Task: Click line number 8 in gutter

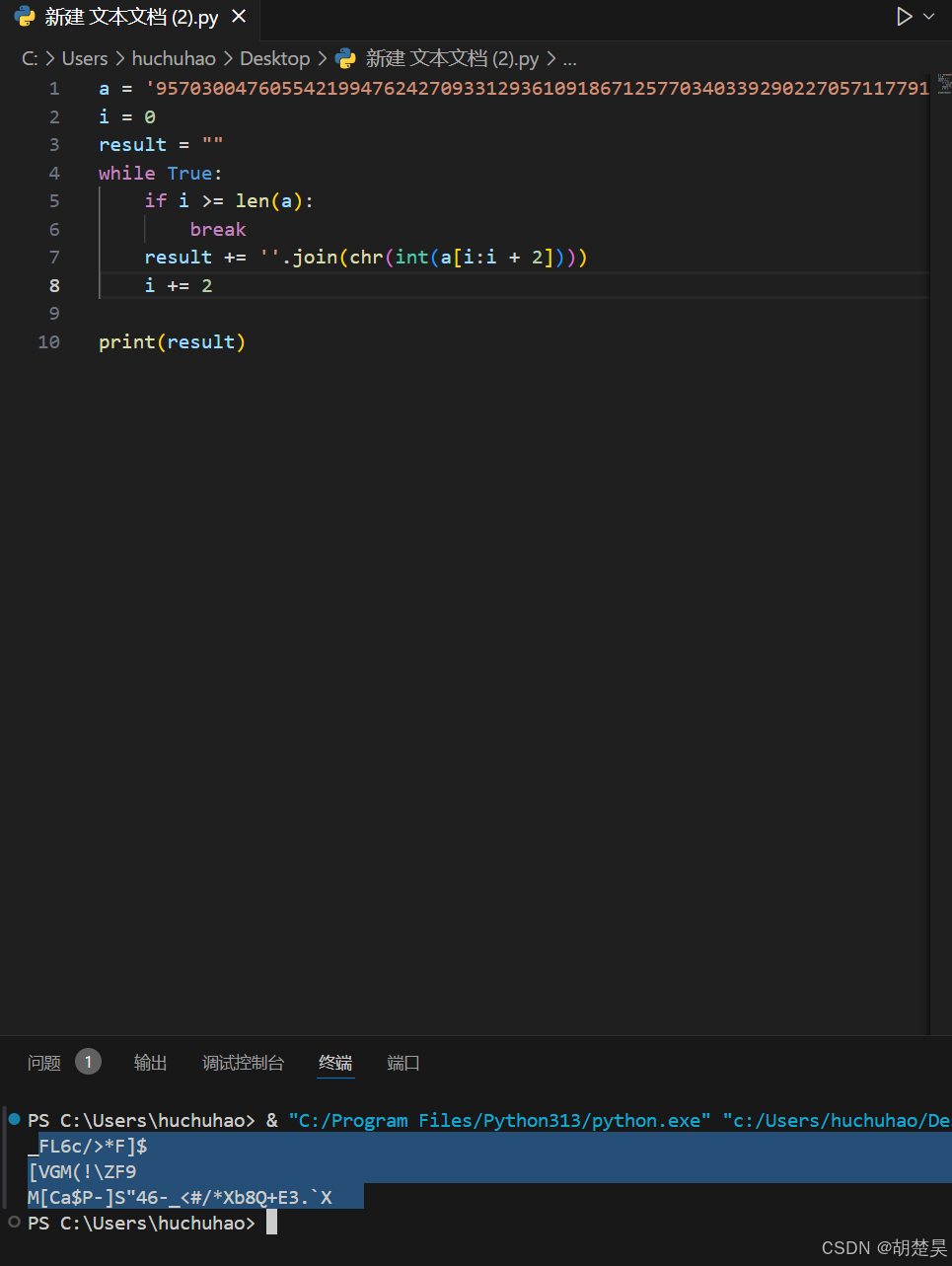Action: [54, 286]
